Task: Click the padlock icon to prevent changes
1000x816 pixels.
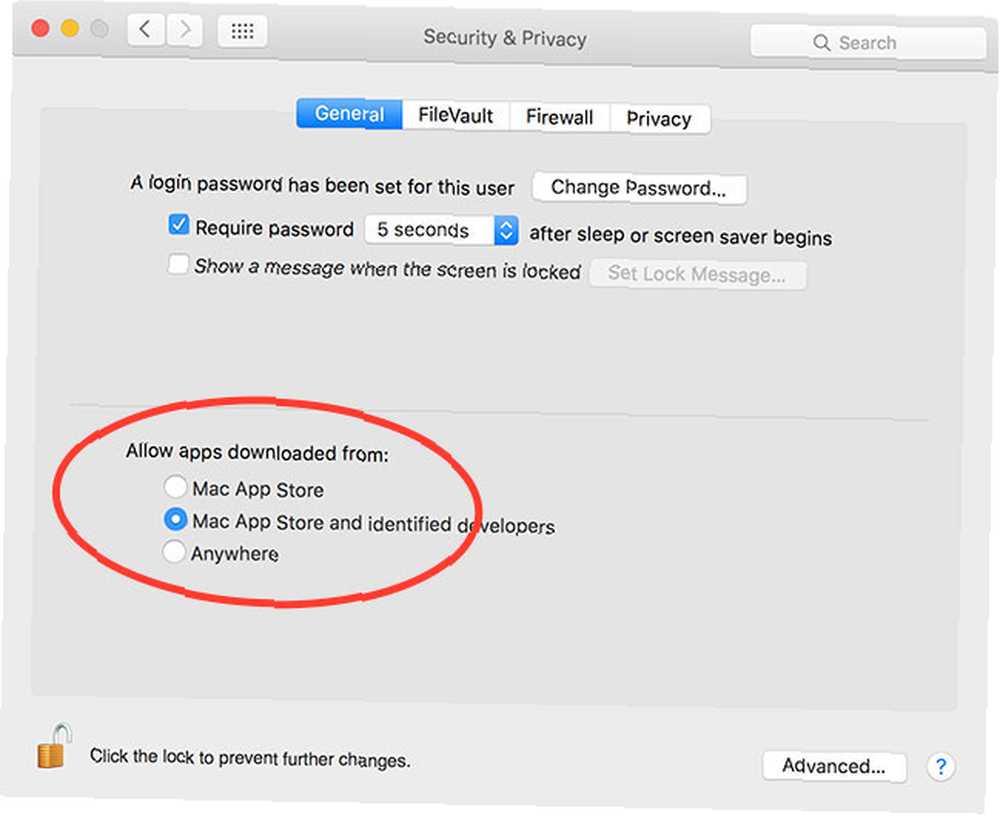Action: tap(54, 745)
